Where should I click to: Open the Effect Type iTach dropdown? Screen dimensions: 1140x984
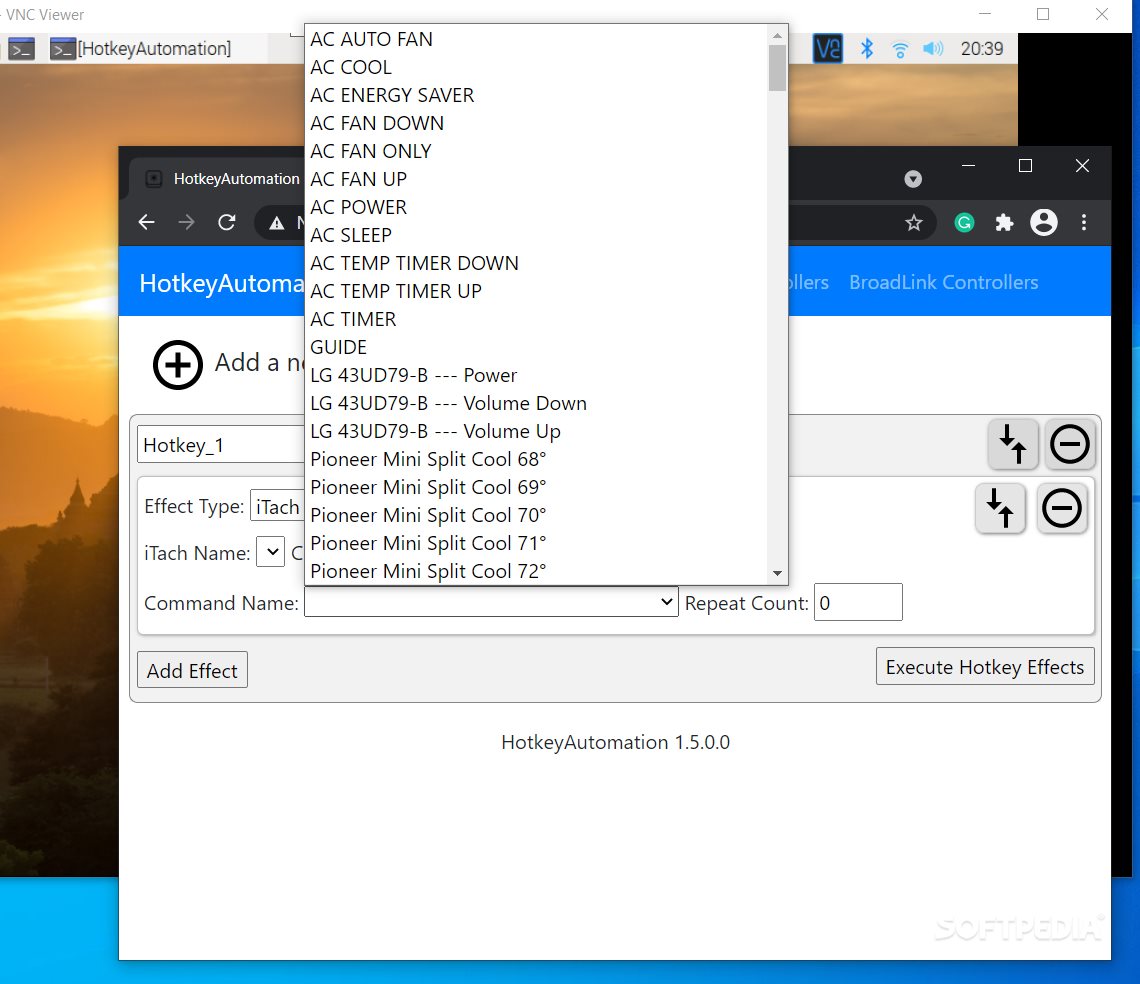(278, 506)
